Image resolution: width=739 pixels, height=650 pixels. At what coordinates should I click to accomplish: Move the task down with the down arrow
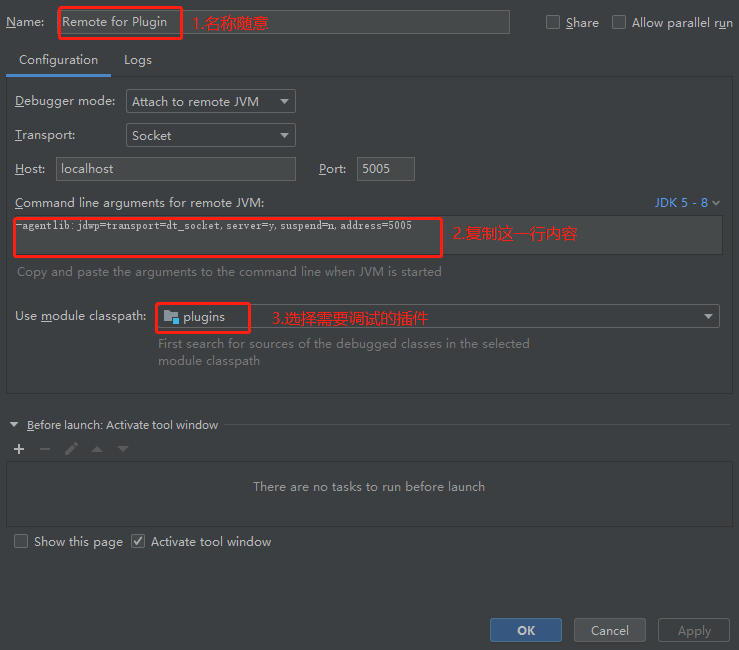click(x=123, y=449)
